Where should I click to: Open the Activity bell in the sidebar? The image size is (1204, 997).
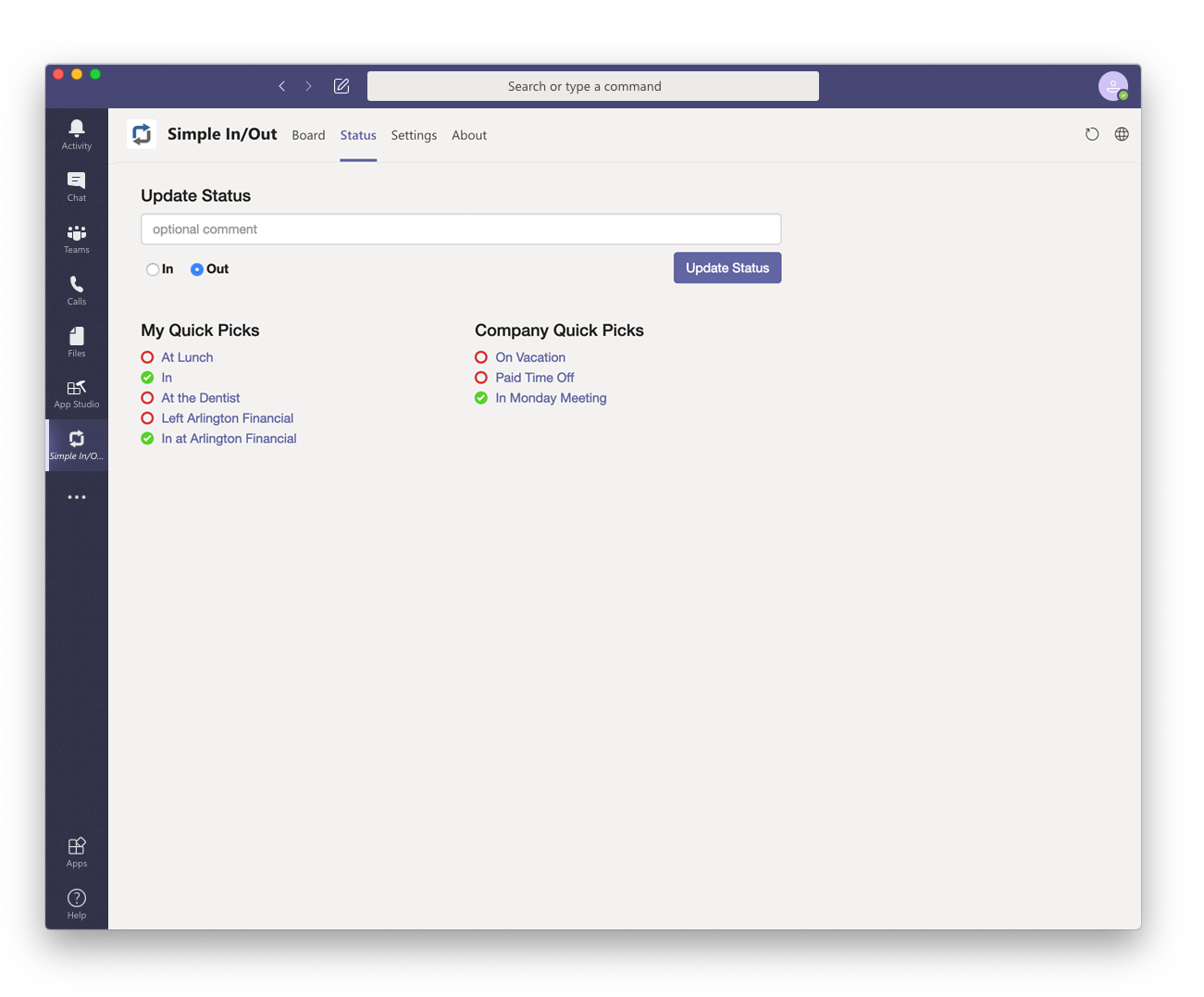coord(77,134)
